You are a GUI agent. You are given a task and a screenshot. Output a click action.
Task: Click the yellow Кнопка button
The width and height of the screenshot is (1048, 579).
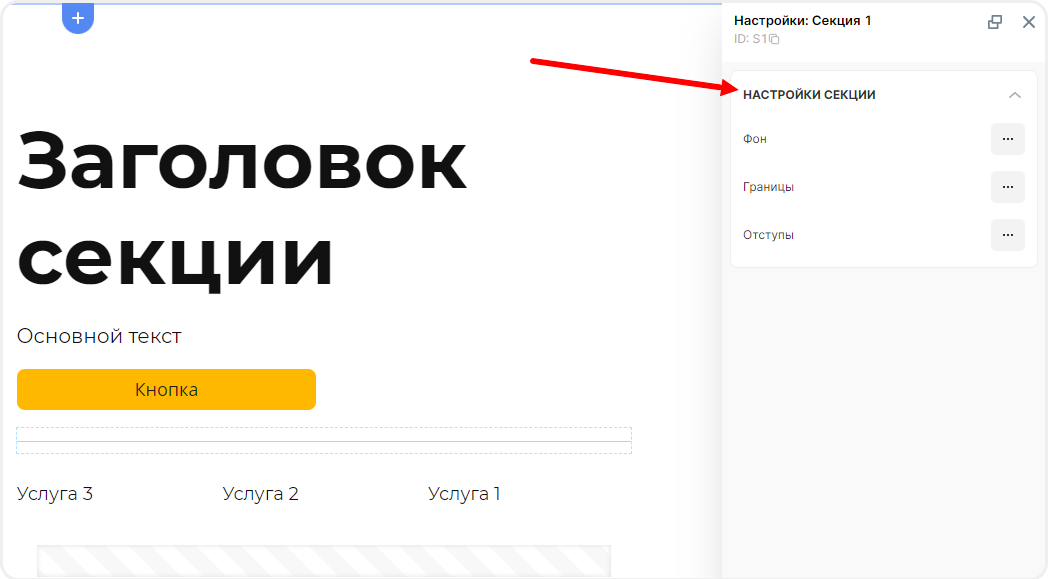coord(166,390)
